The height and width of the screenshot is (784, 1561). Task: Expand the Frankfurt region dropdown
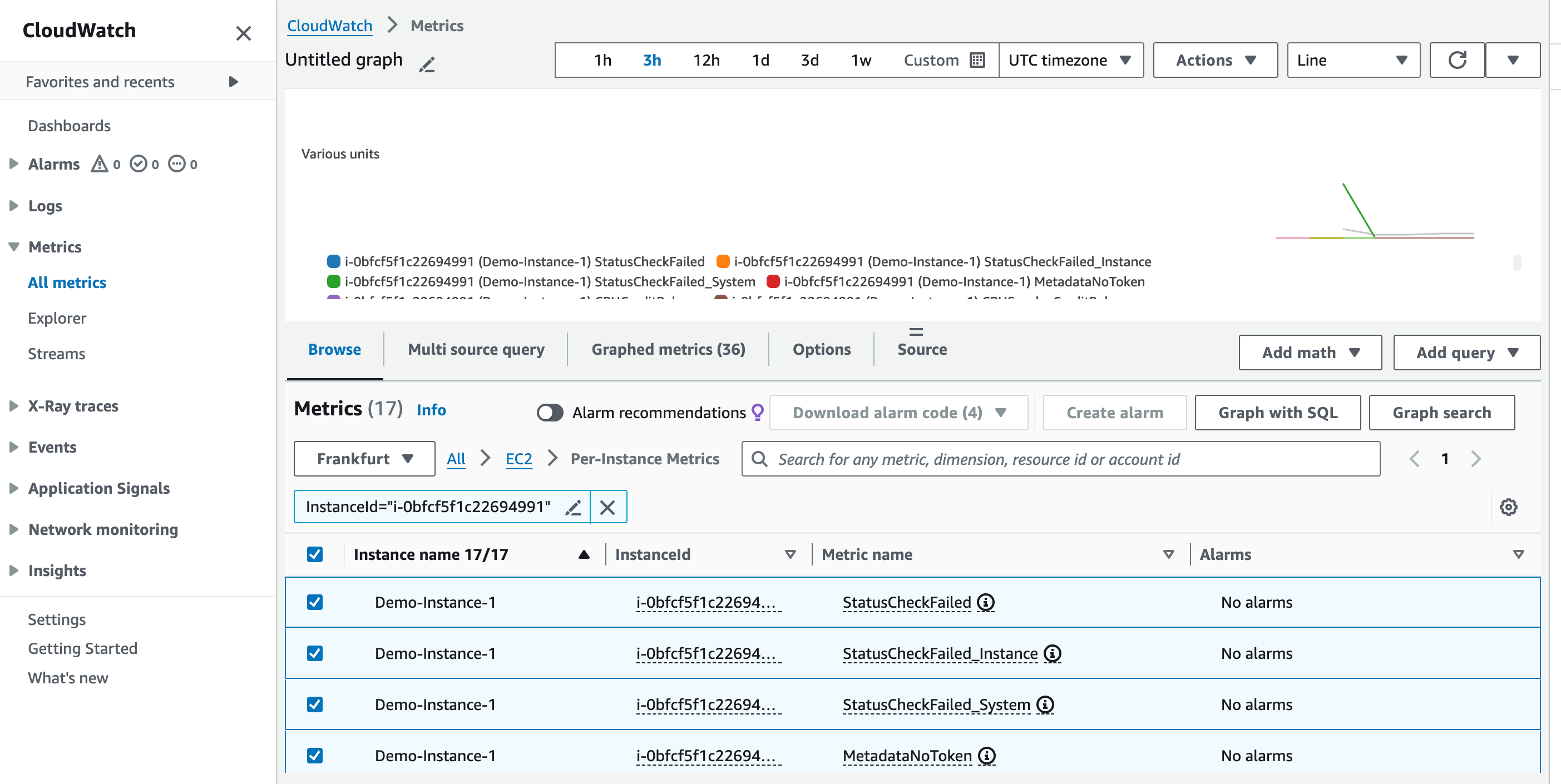[362, 459]
